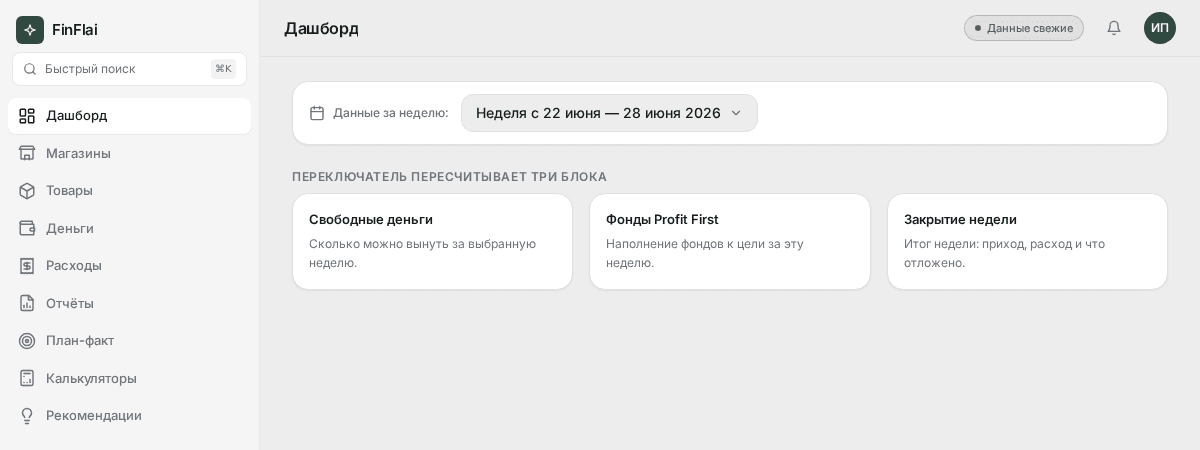Open the Фонды Profit First card

[x=730, y=242]
